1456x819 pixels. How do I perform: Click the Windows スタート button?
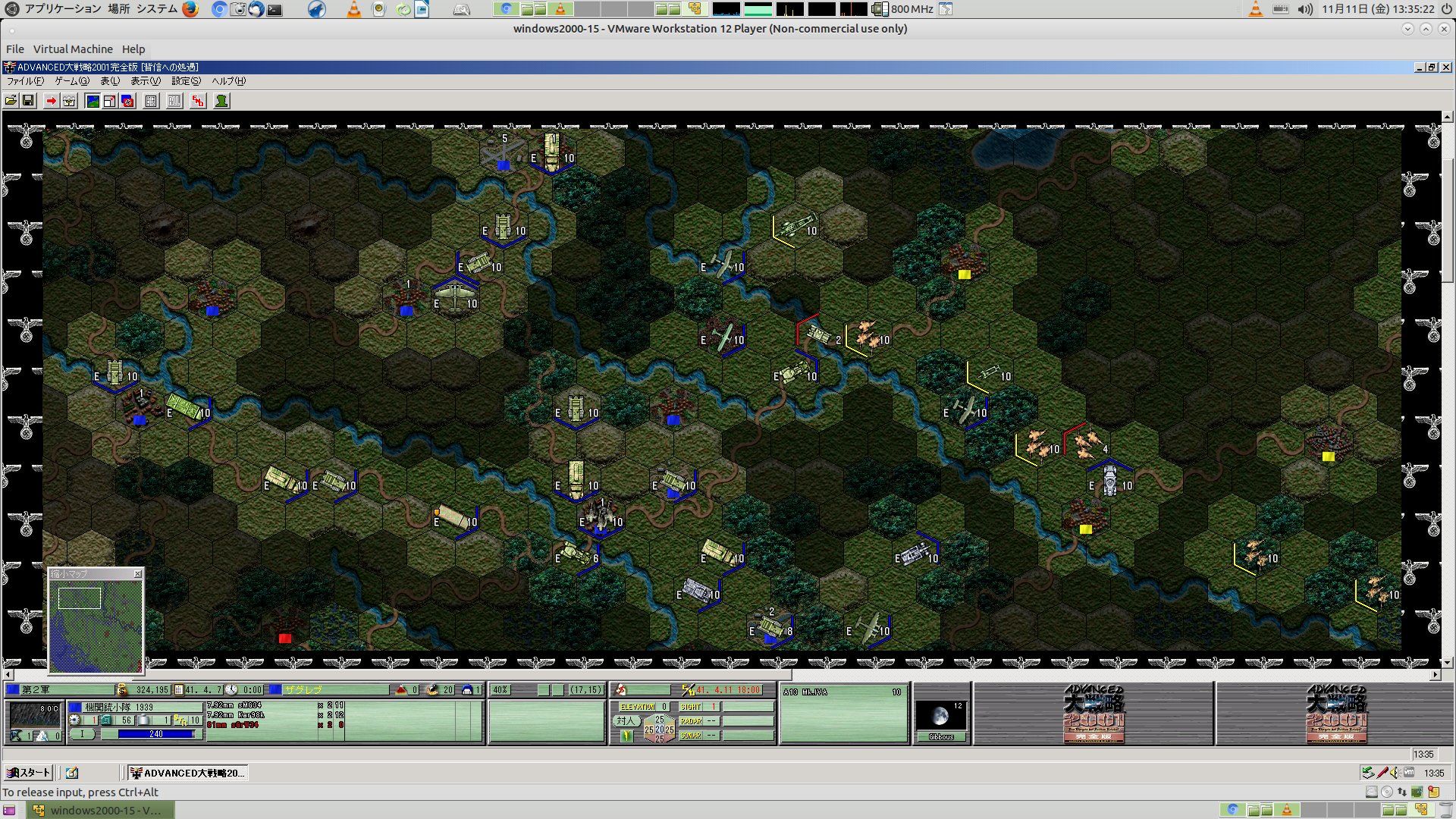[28, 773]
